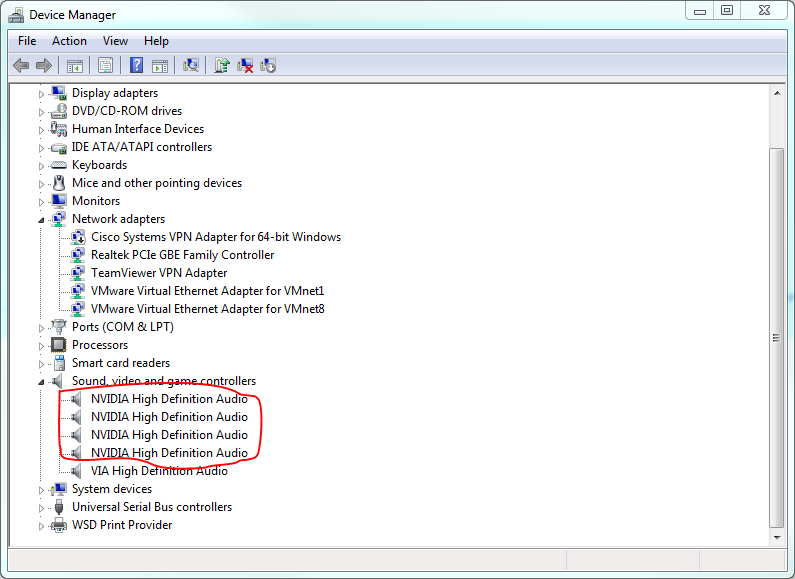Select IDE ATA/ATAPI controllers label
795x579 pixels.
coord(142,147)
